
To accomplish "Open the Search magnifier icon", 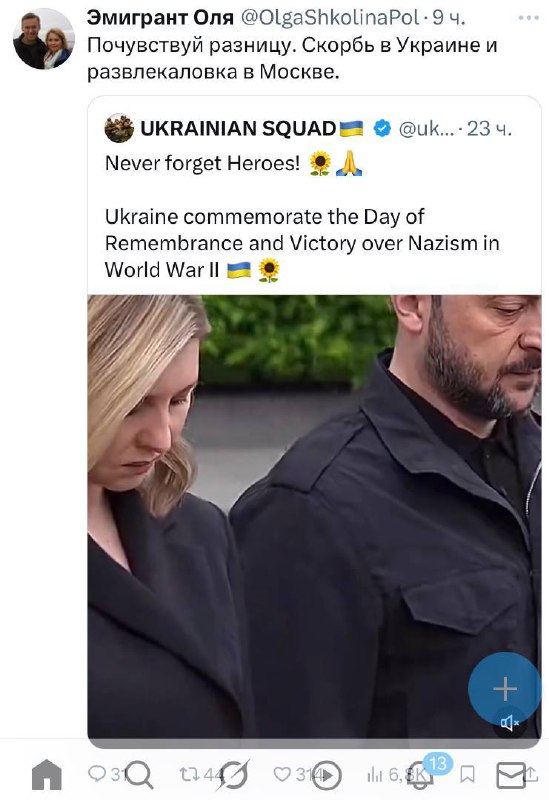I will [x=139, y=774].
